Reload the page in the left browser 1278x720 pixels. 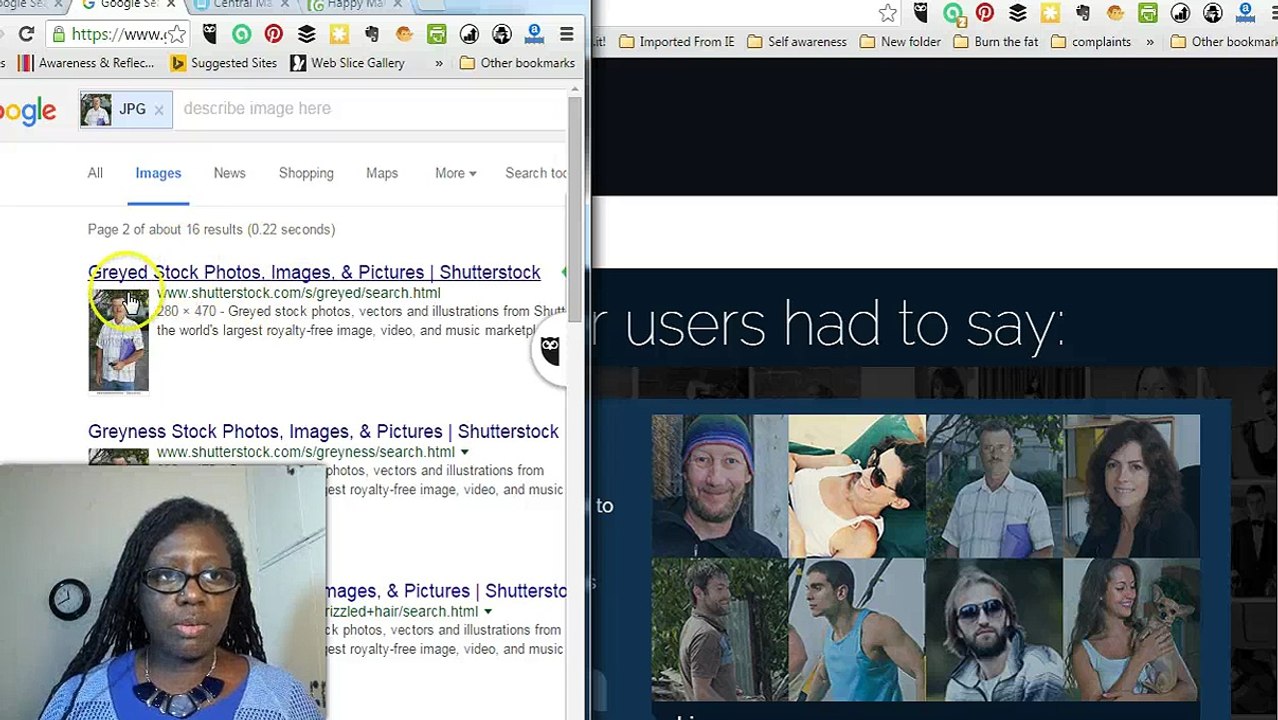pyautogui.click(x=26, y=34)
